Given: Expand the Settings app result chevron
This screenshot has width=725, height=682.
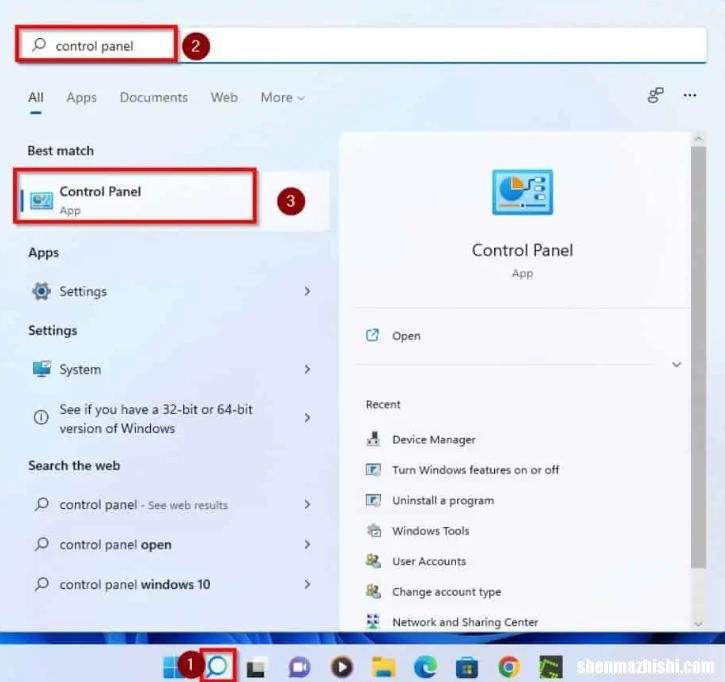Looking at the screenshot, I should pyautogui.click(x=307, y=291).
